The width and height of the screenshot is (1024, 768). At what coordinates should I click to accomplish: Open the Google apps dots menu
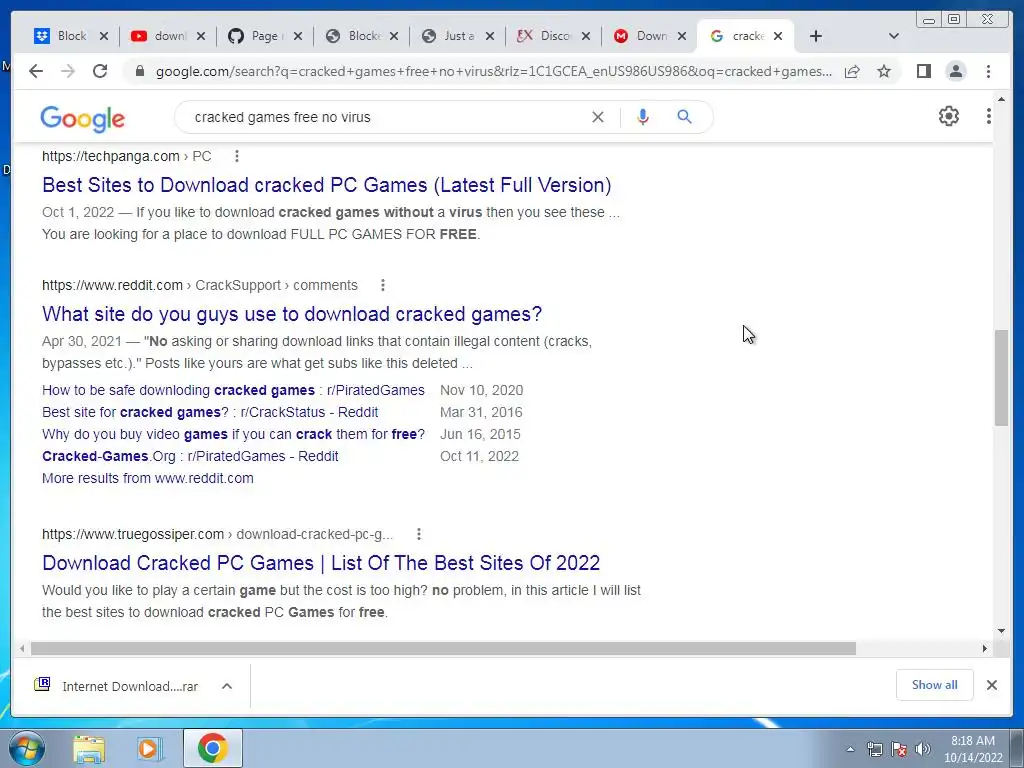988,116
